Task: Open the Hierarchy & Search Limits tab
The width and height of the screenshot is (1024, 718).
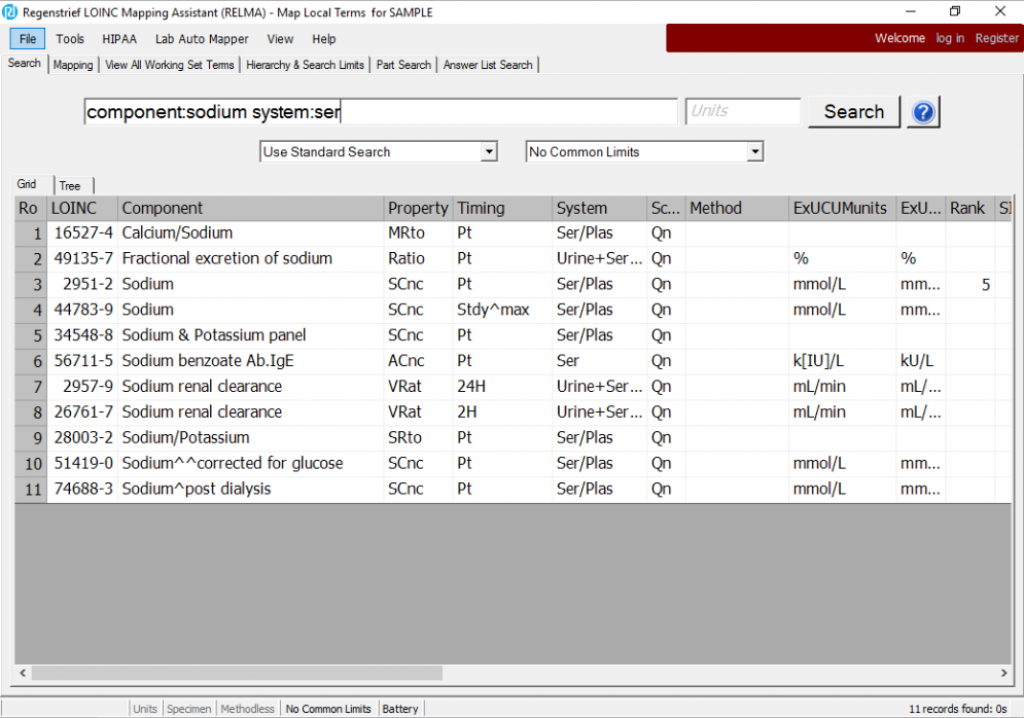Action: click(305, 65)
